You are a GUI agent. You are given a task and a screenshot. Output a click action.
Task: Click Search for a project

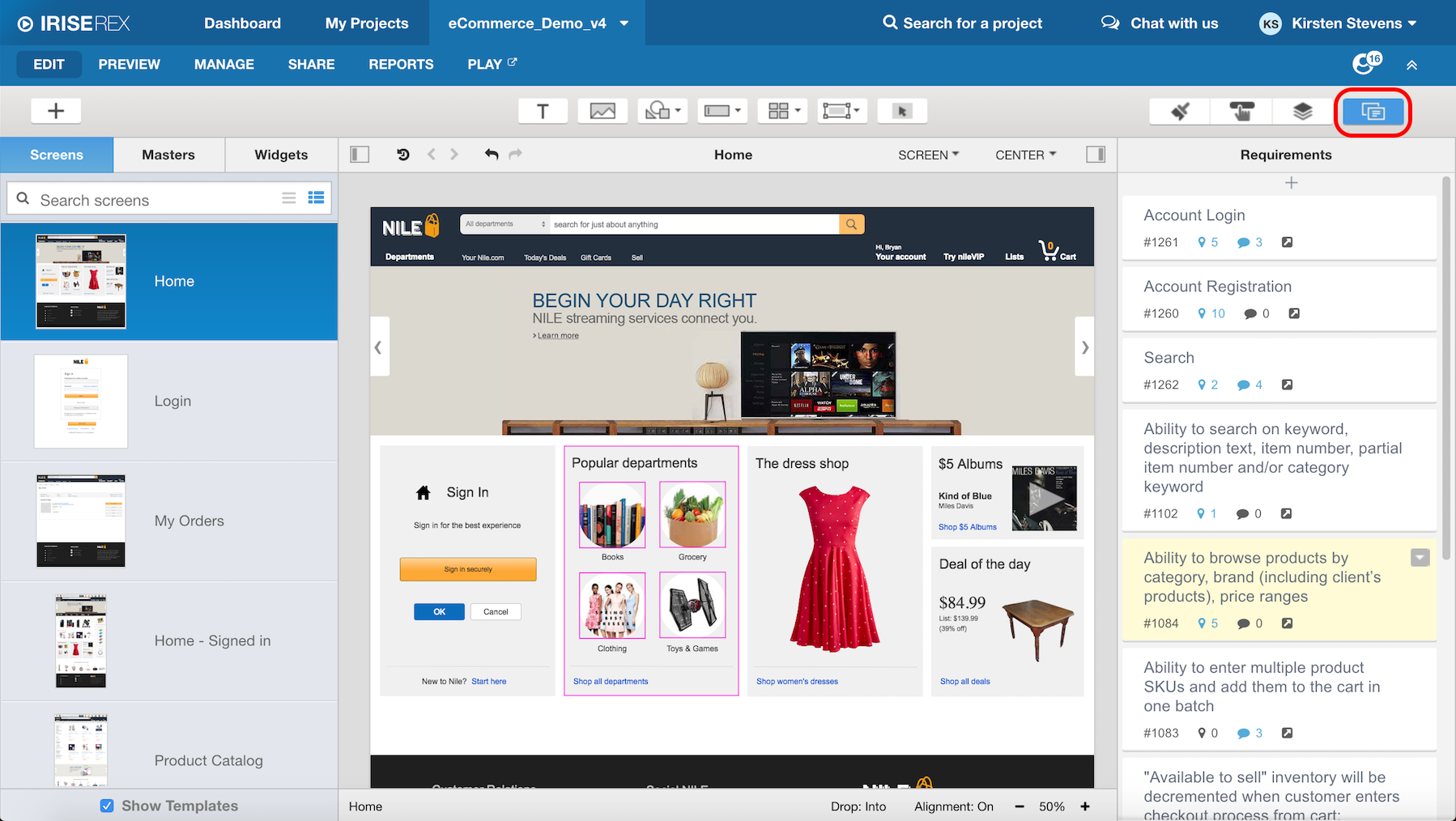pyautogui.click(x=962, y=23)
